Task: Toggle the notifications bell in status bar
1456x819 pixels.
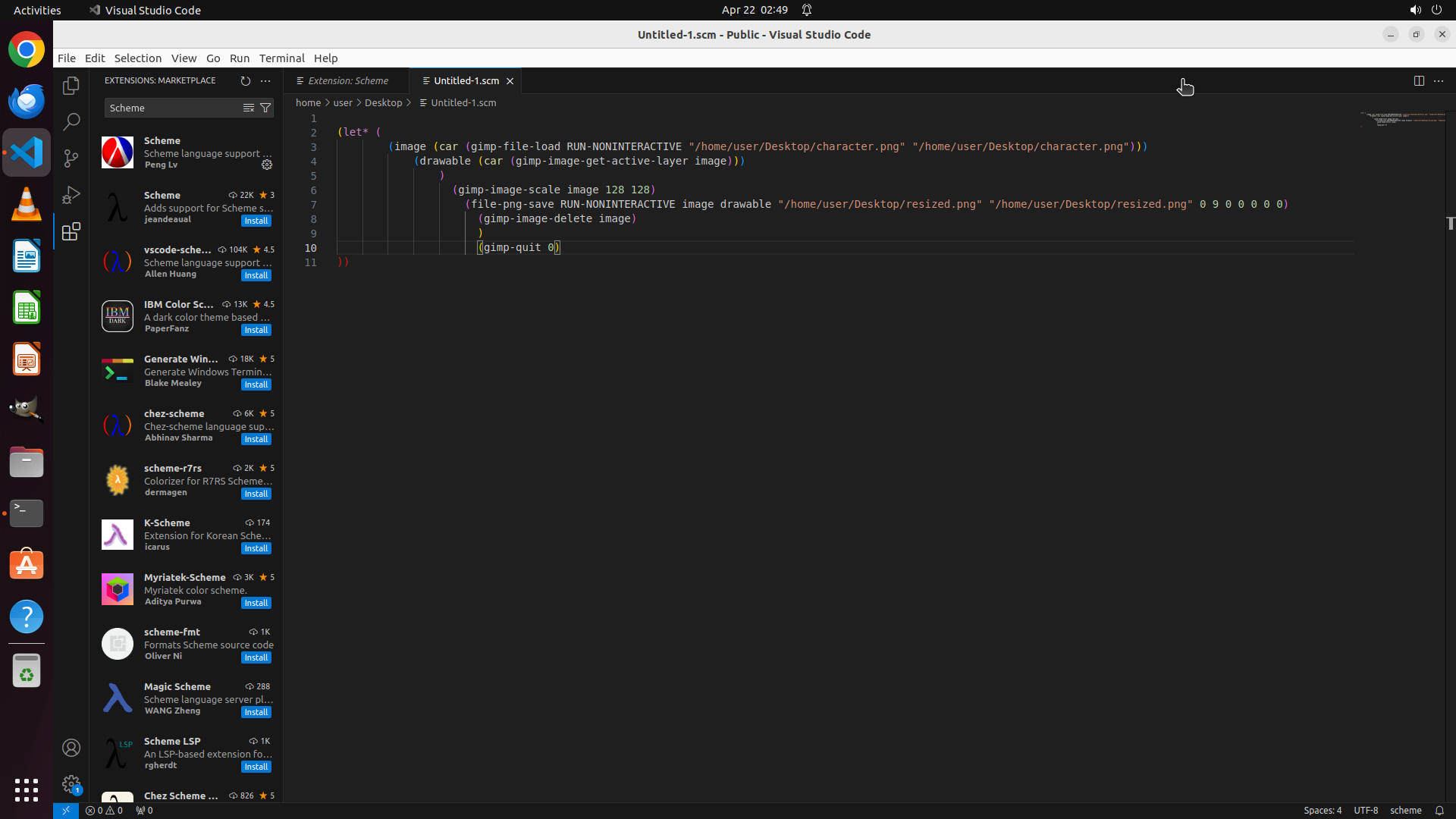Action: (1439, 810)
